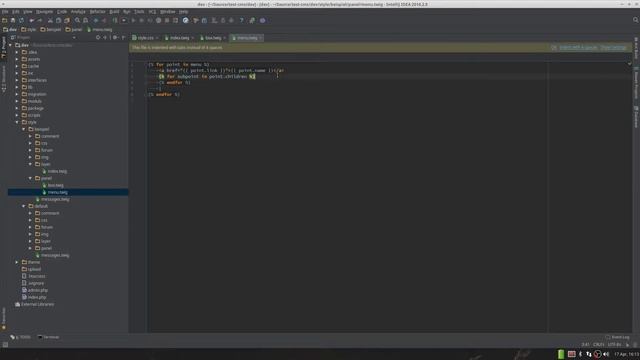This screenshot has height=360, width=640.
Task: Open the Navigate menu
Action: [x=44, y=12]
